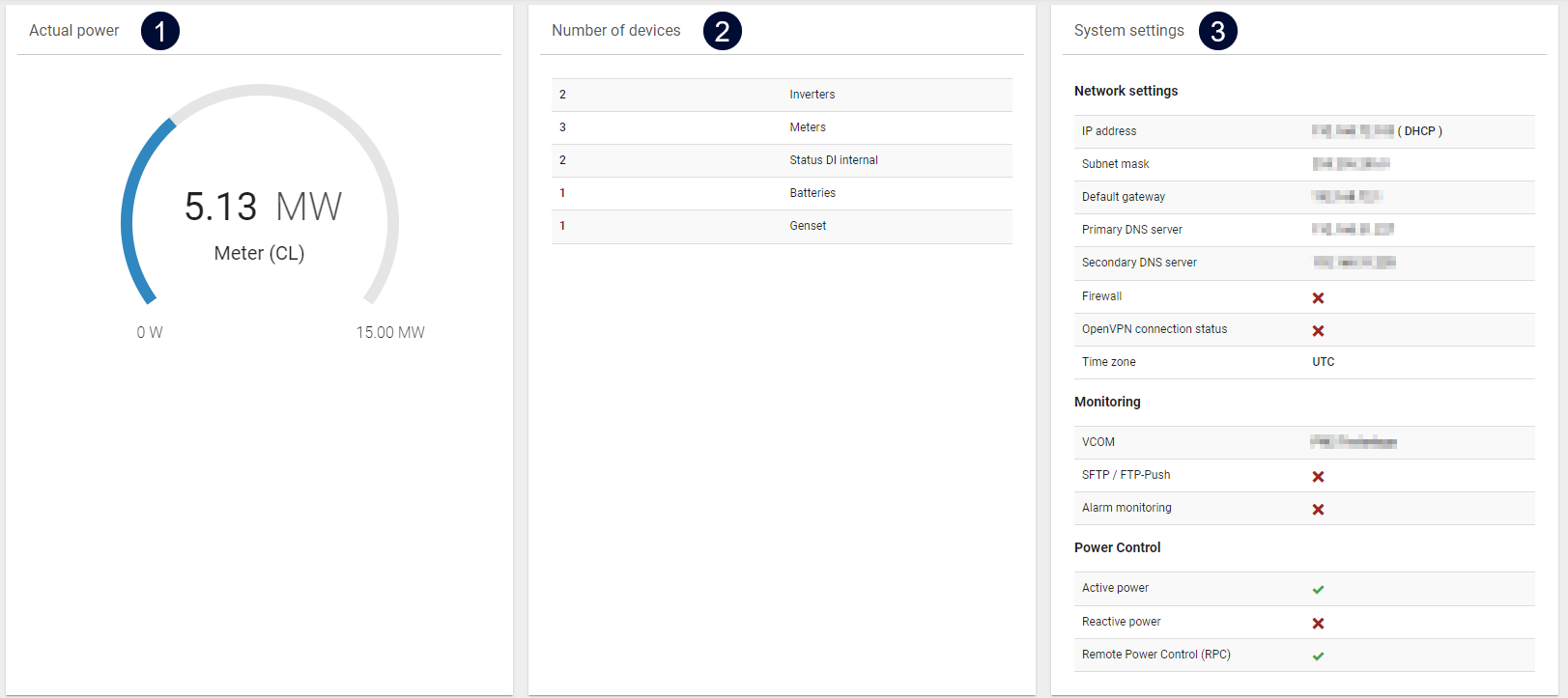Viewport: 1568px width, 698px height.
Task: Select the Status DI internal row
Action: click(782, 160)
